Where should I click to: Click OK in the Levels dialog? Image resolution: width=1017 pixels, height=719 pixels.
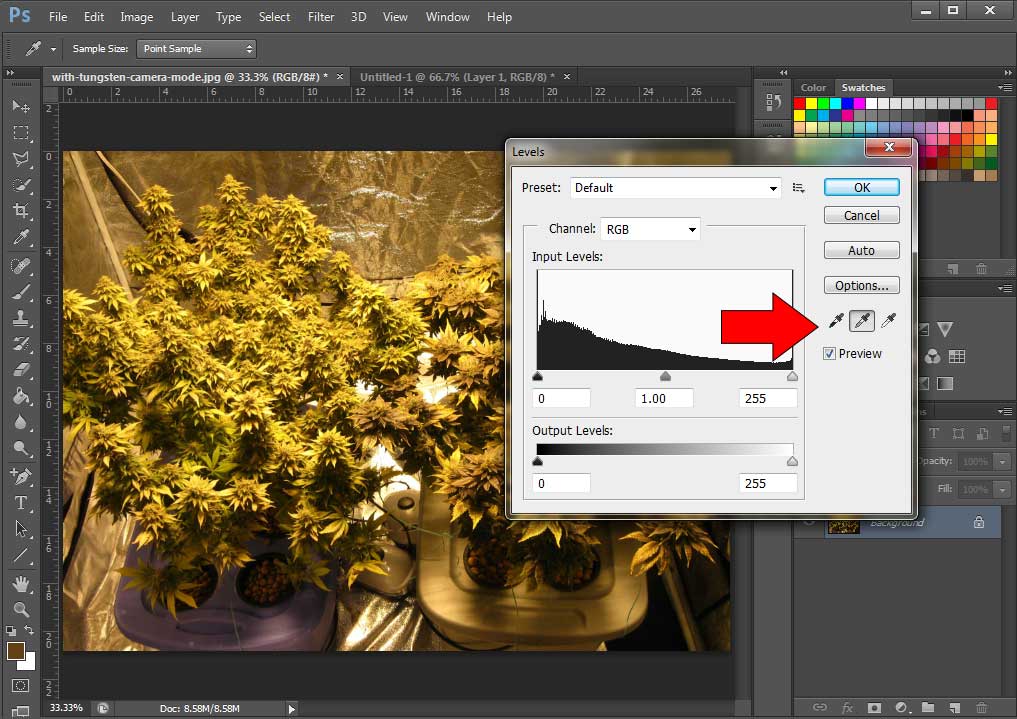point(861,187)
